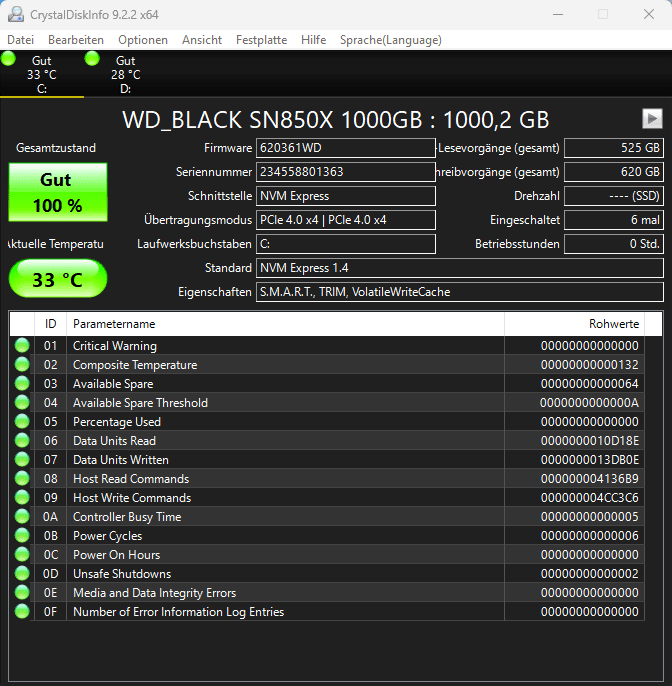Image resolution: width=672 pixels, height=686 pixels.
Task: Click raw value 00000000000132
Action: click(x=589, y=364)
